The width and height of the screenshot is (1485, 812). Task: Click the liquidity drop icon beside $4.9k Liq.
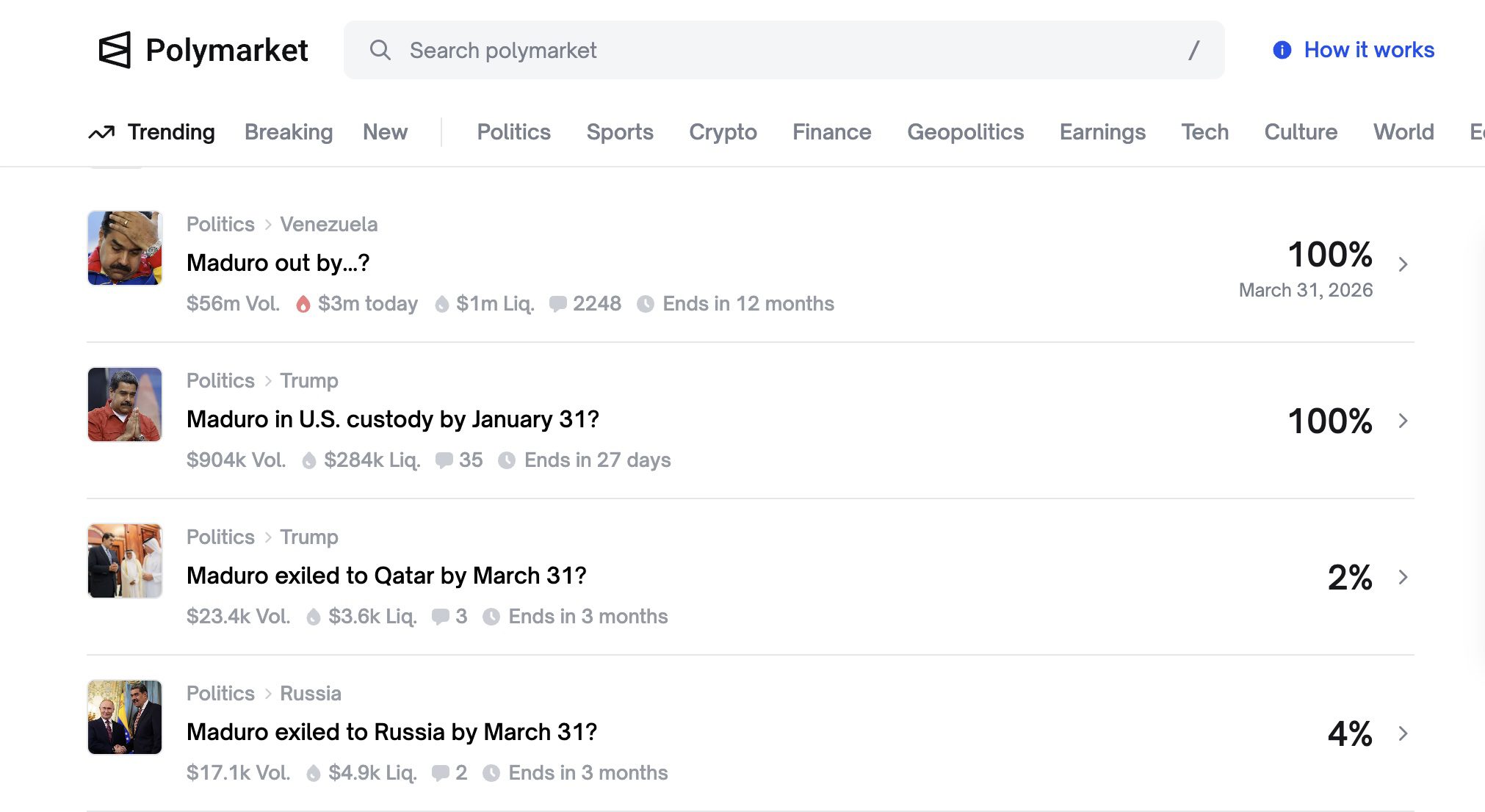314,773
